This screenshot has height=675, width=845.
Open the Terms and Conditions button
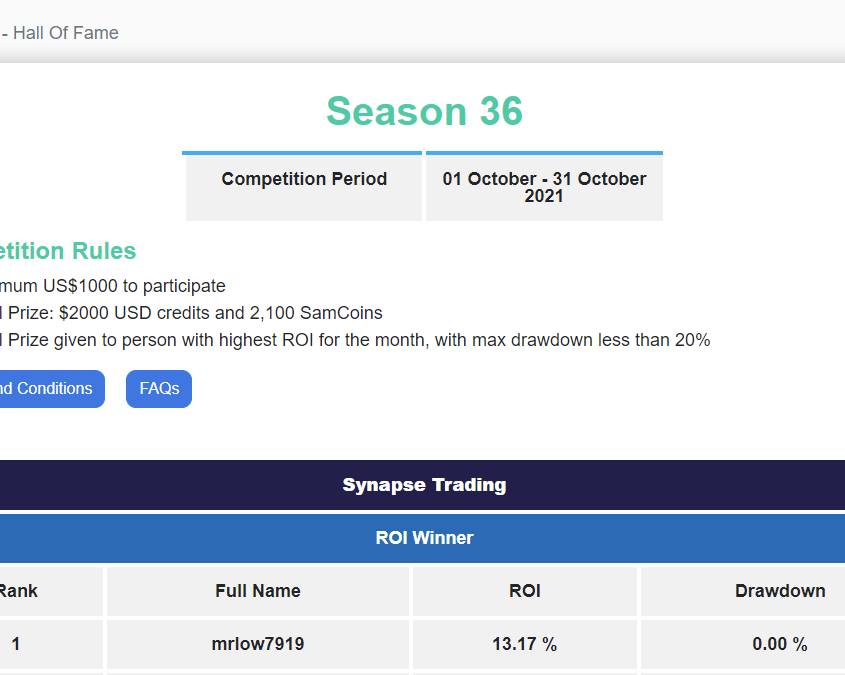click(x=48, y=389)
